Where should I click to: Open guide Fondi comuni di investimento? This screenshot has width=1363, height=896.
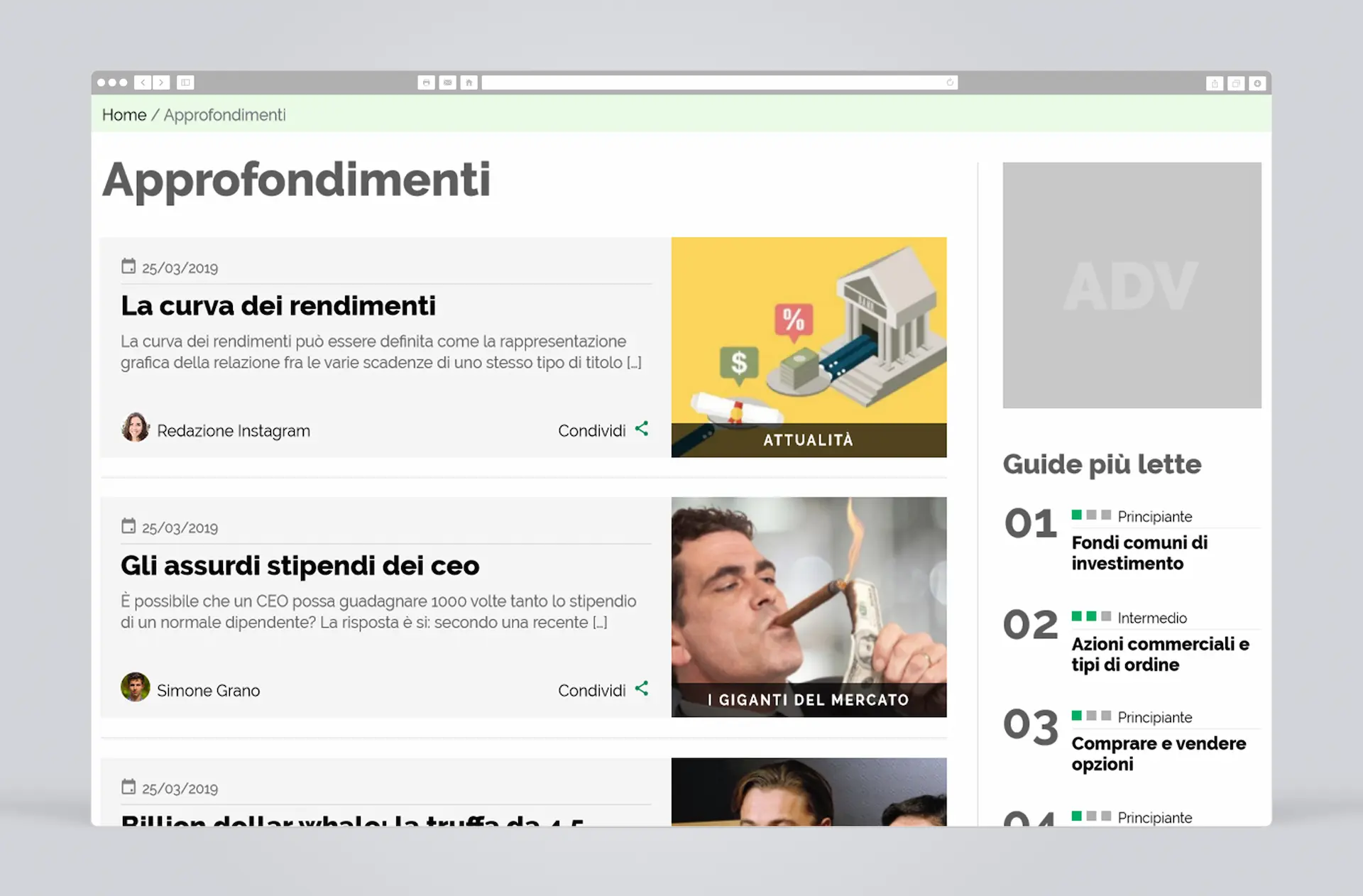[x=1139, y=553]
